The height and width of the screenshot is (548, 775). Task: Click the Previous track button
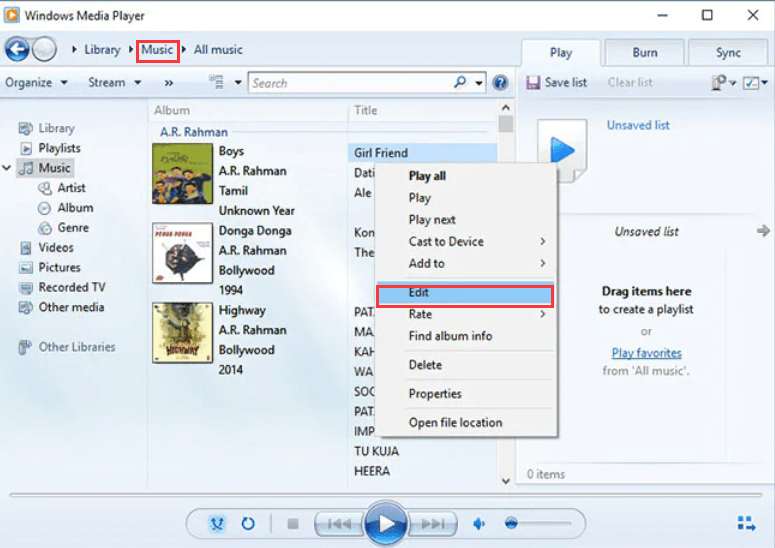(x=339, y=523)
